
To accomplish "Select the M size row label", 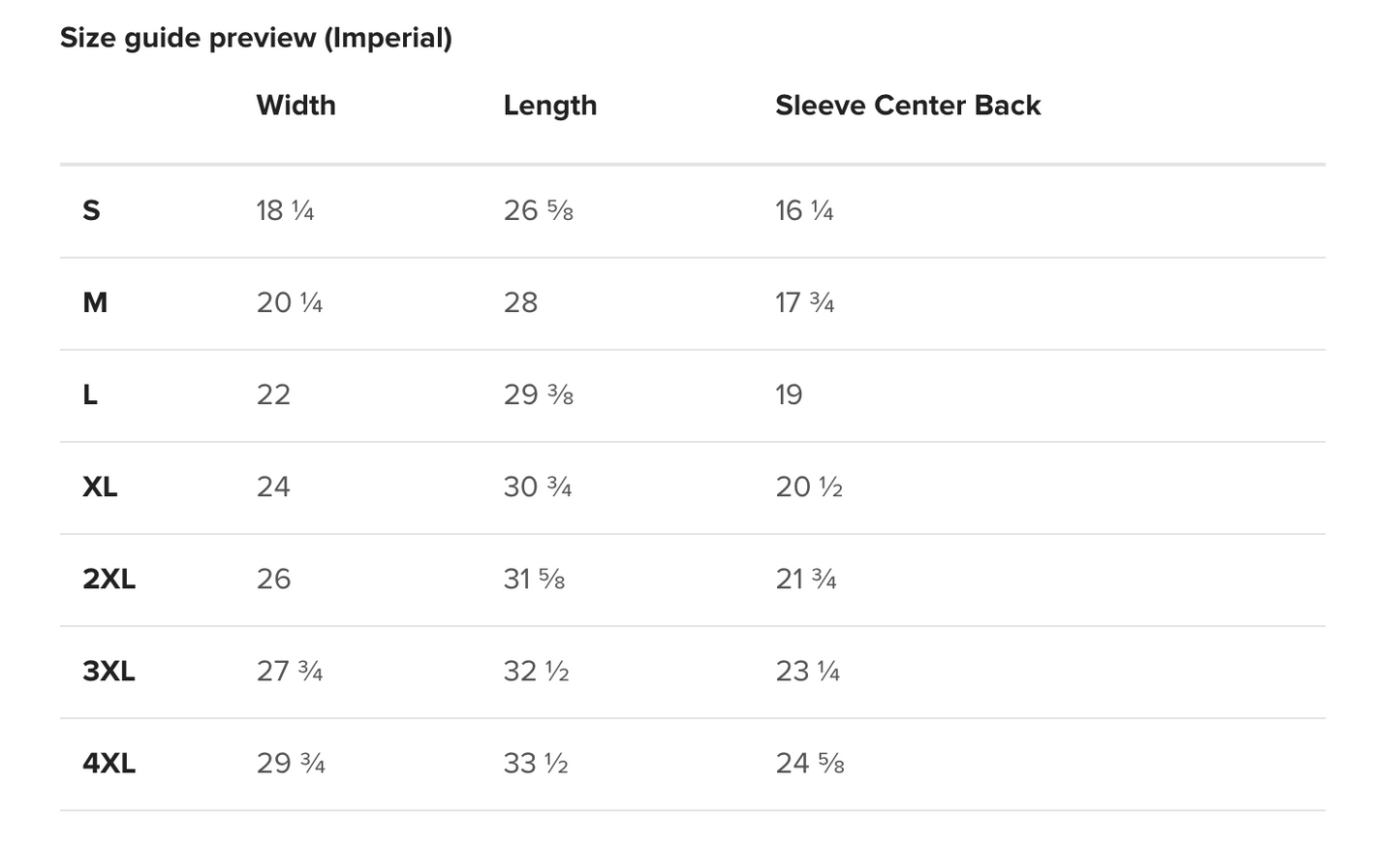I will click(95, 302).
